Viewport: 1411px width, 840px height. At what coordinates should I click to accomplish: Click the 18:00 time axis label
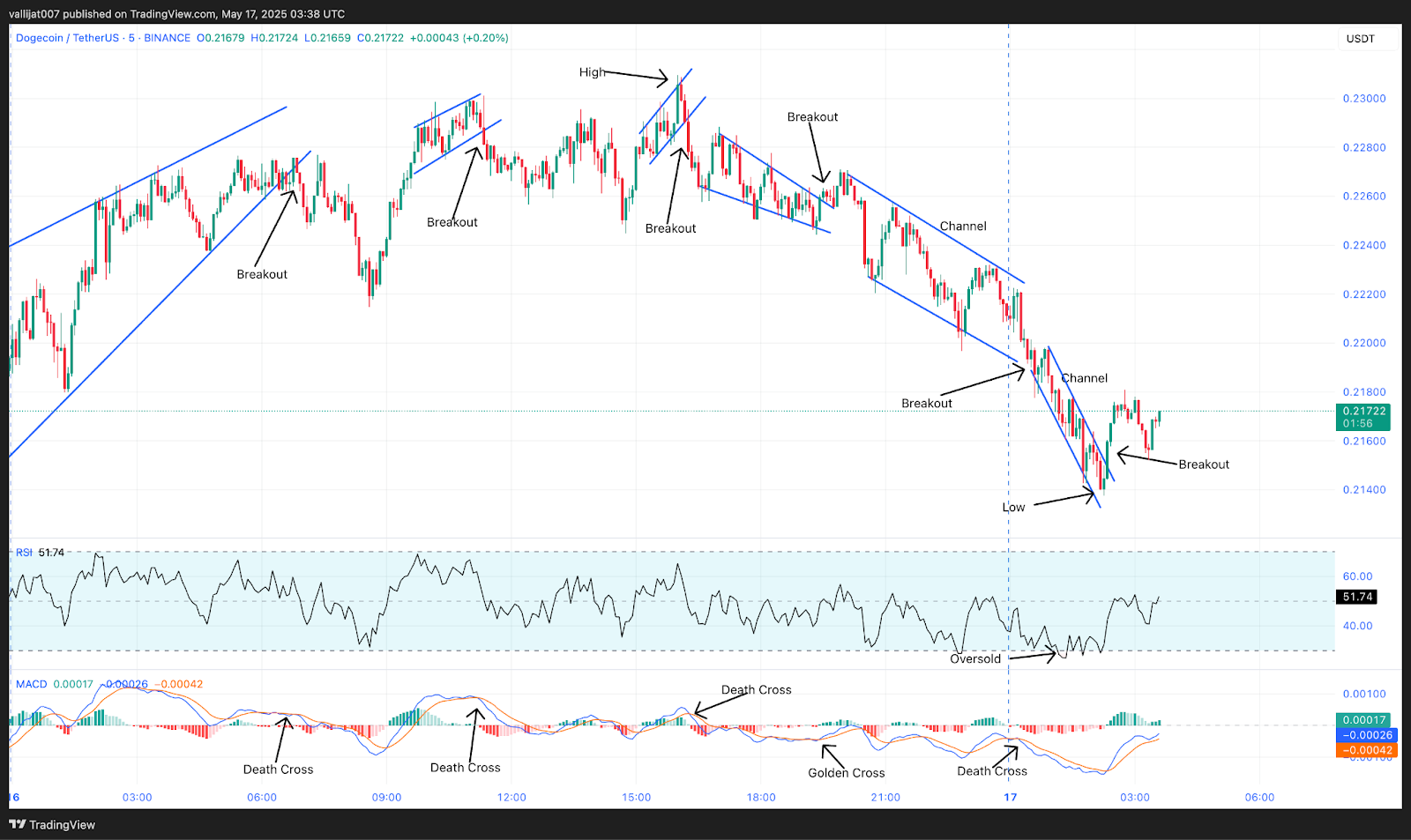click(761, 798)
